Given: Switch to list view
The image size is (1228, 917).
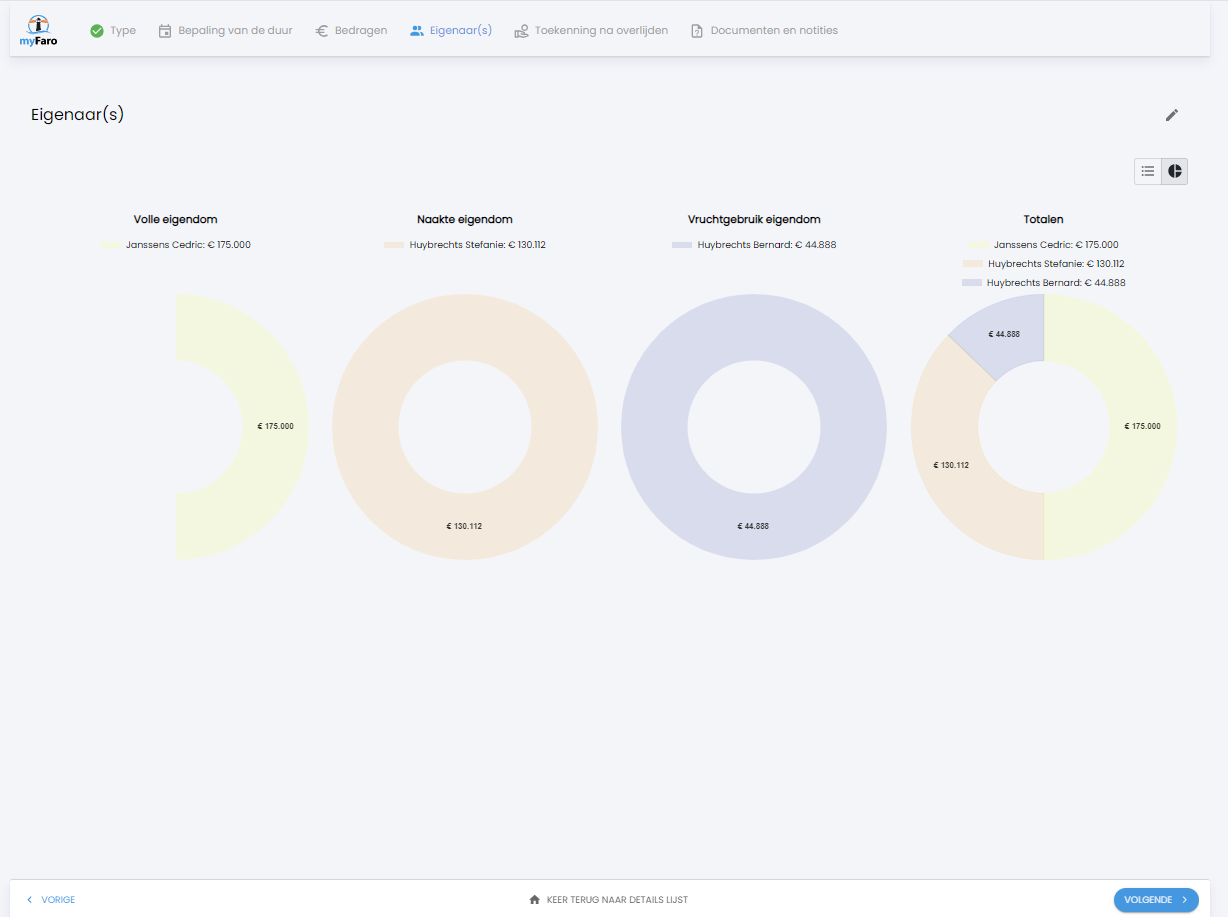Looking at the screenshot, I should pos(1148,171).
